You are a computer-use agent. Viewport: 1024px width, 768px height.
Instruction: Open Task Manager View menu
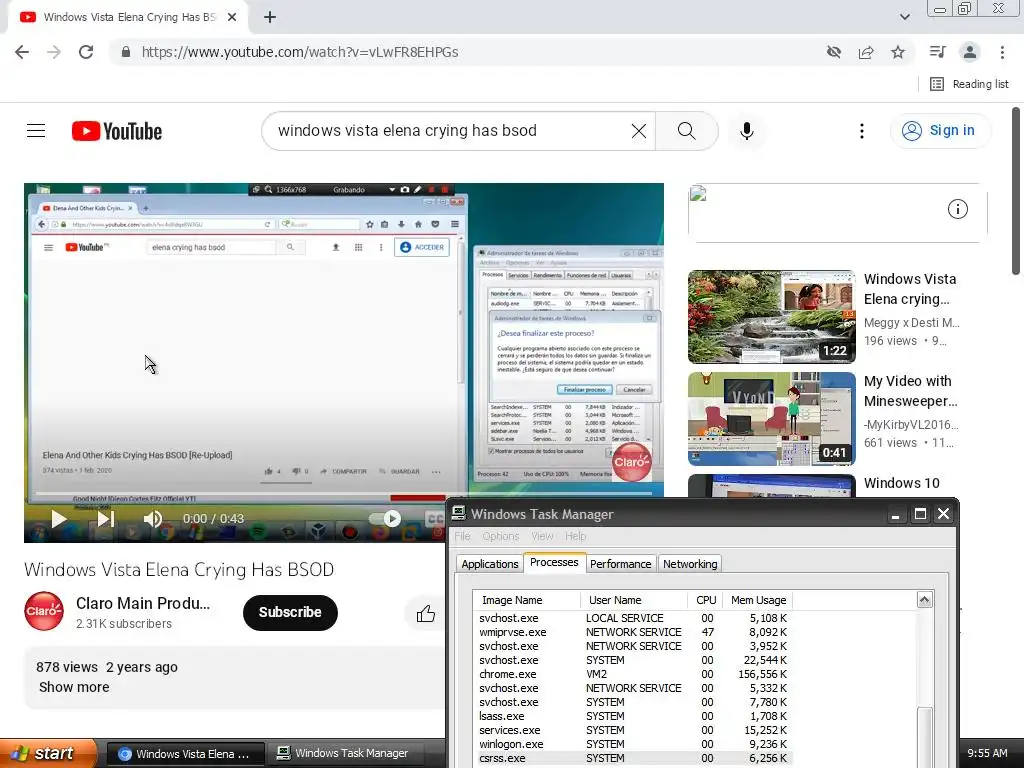542,536
